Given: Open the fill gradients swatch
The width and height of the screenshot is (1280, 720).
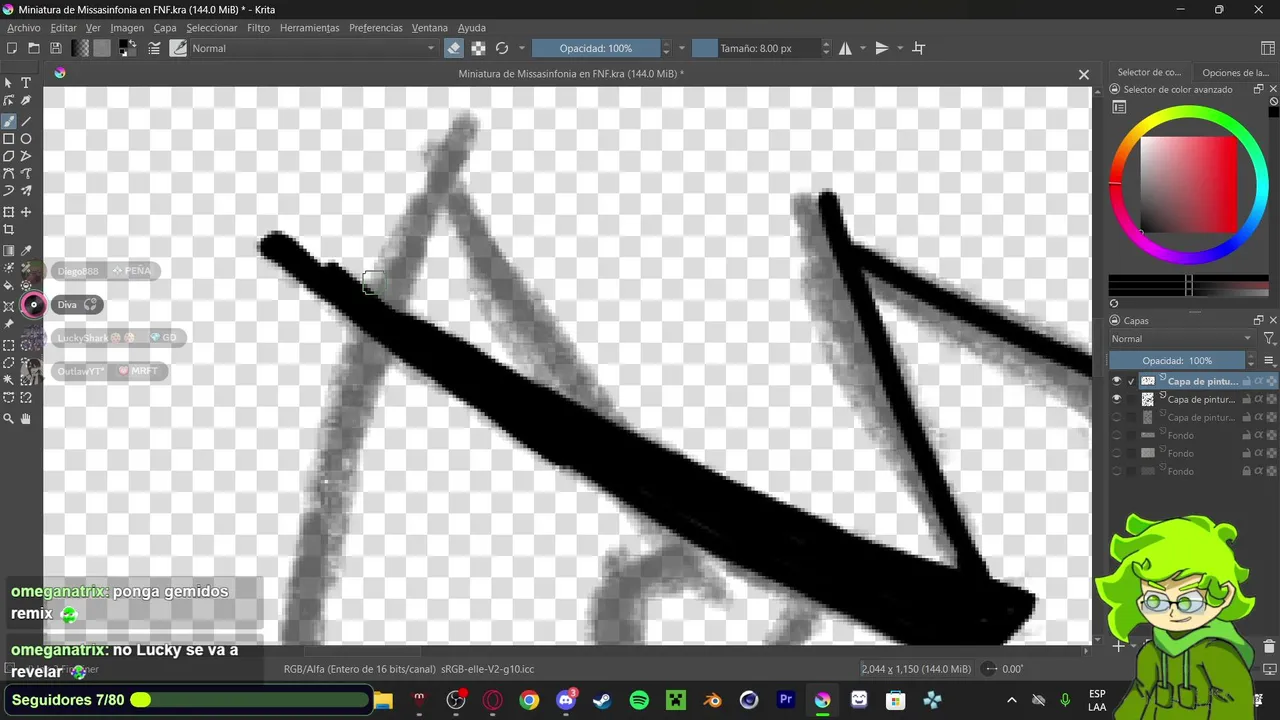Looking at the screenshot, I should [81, 48].
